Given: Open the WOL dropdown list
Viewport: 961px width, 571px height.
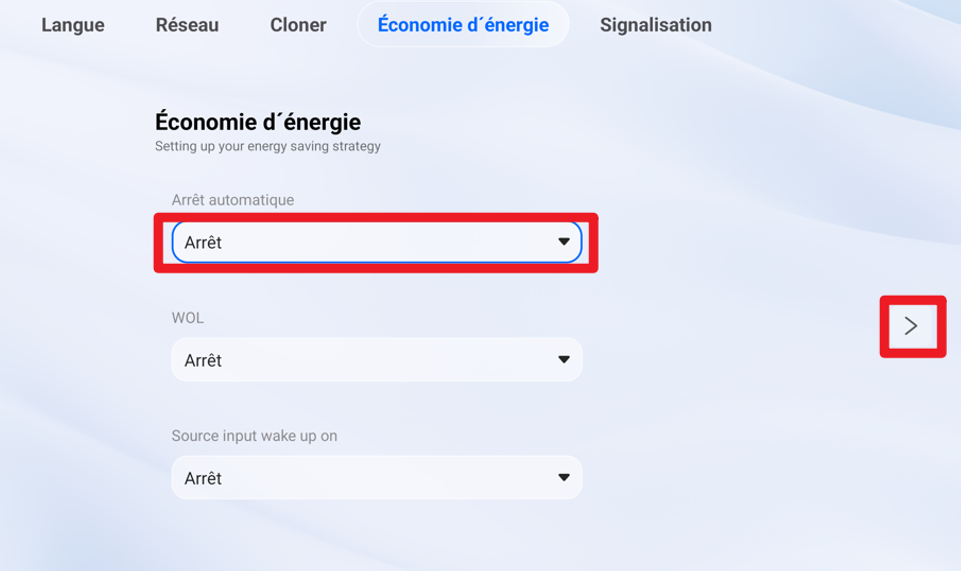Looking at the screenshot, I should (x=376, y=360).
